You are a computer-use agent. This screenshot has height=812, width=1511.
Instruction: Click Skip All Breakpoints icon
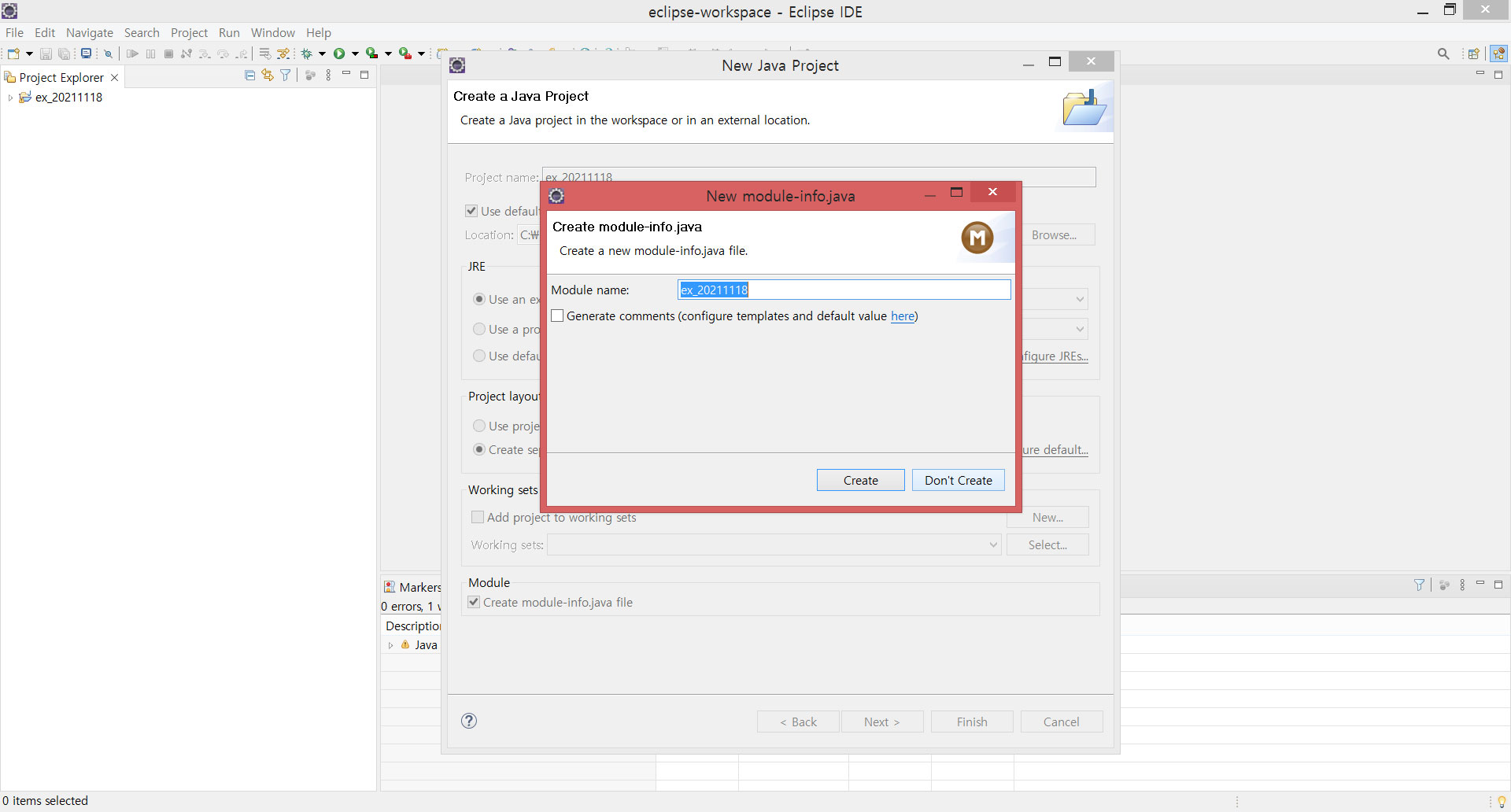pos(108,54)
